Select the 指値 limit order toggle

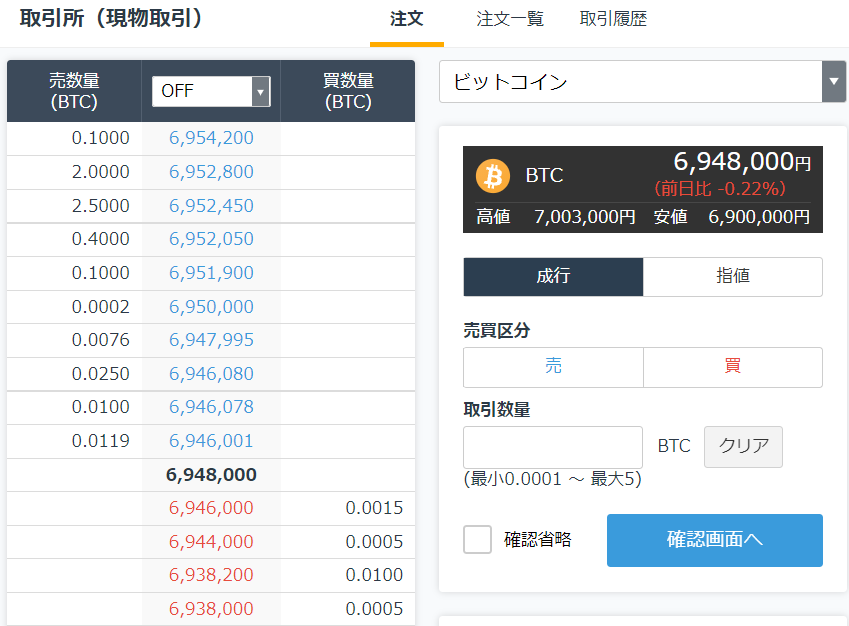733,276
